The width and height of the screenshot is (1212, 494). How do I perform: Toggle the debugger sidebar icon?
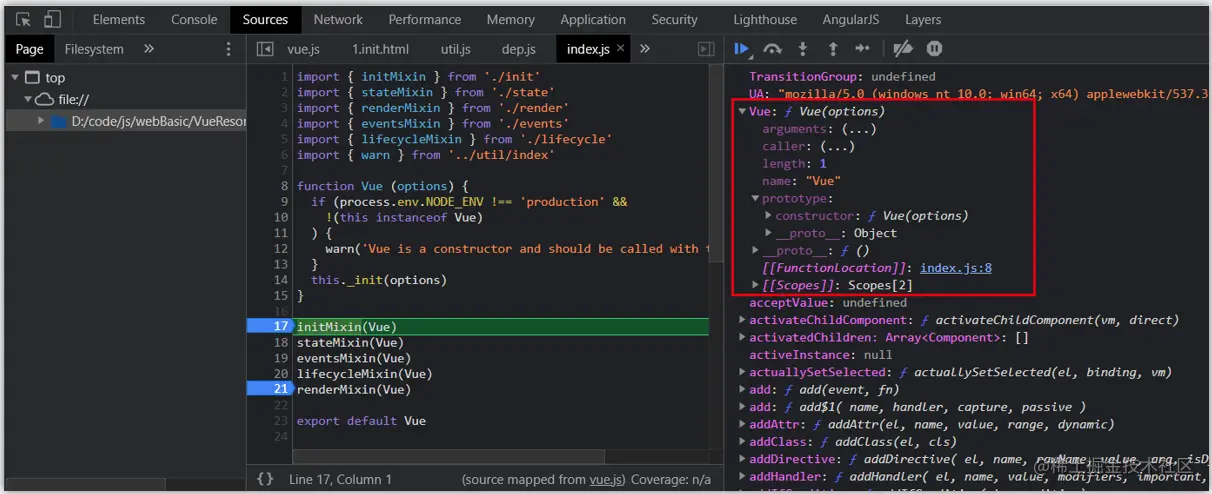(706, 49)
